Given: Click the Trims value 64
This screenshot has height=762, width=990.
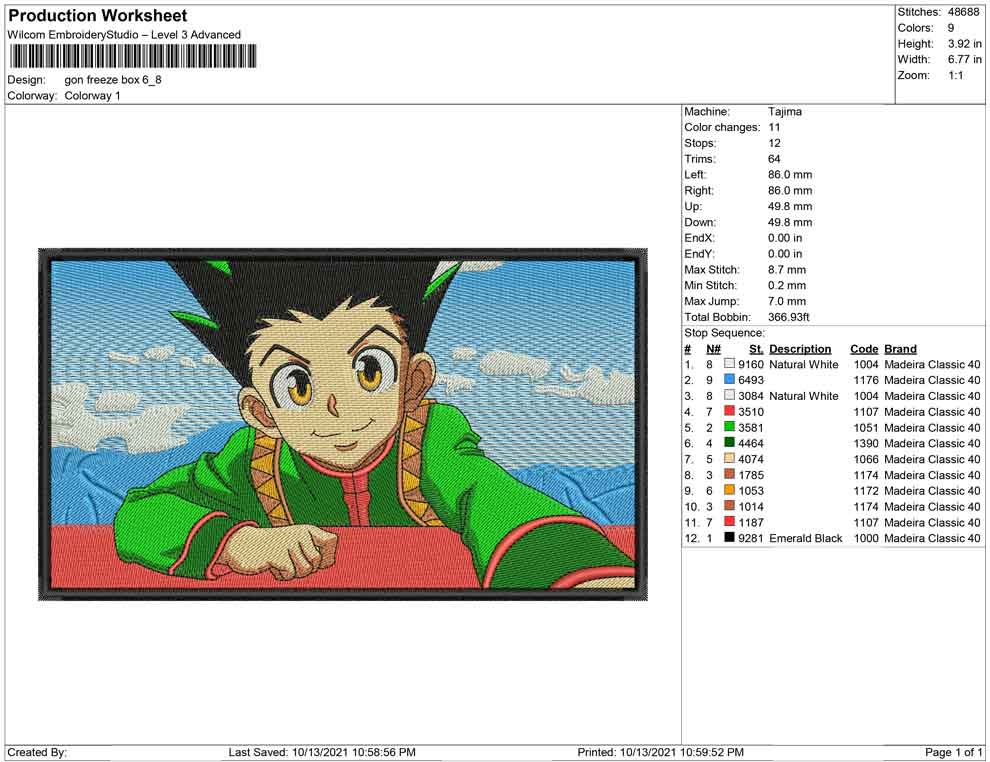Looking at the screenshot, I should (x=774, y=158).
